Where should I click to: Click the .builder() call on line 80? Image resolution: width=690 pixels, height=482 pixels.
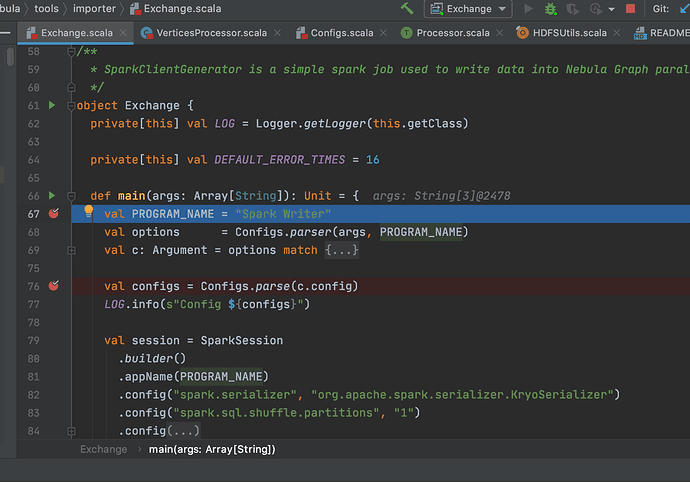[x=152, y=359]
